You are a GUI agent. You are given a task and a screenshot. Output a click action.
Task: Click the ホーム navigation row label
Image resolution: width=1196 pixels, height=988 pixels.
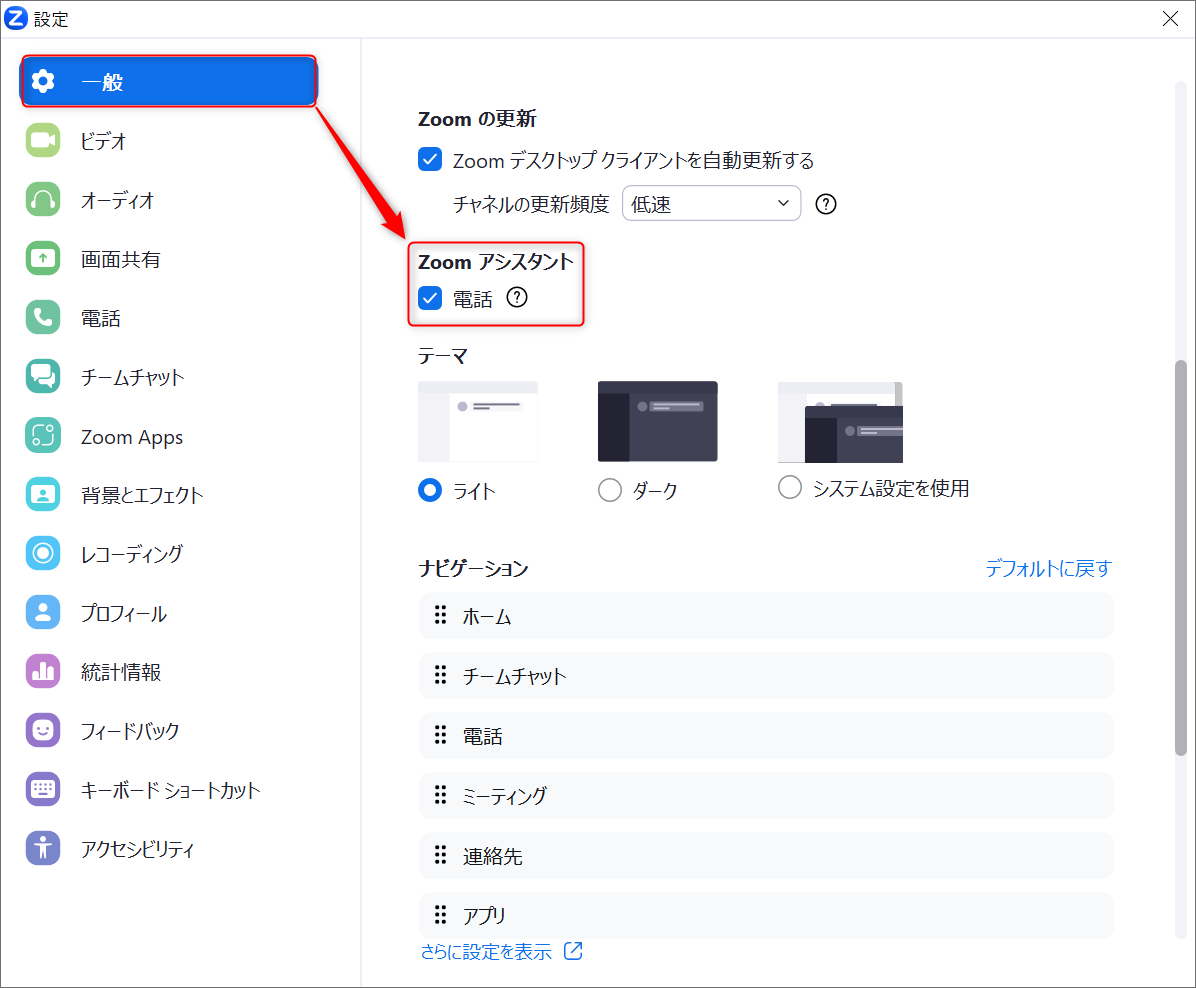(487, 616)
